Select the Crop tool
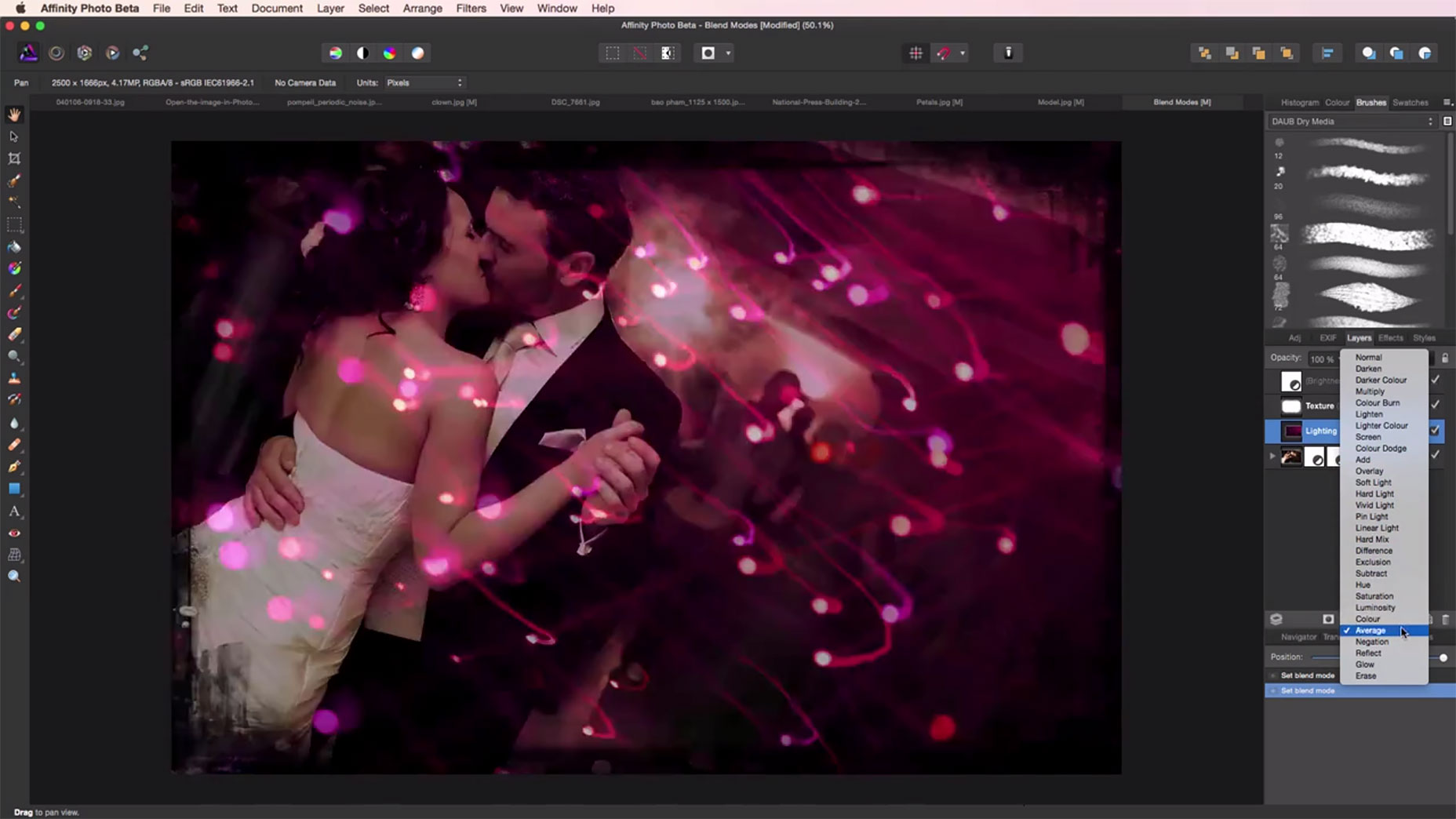 14,158
